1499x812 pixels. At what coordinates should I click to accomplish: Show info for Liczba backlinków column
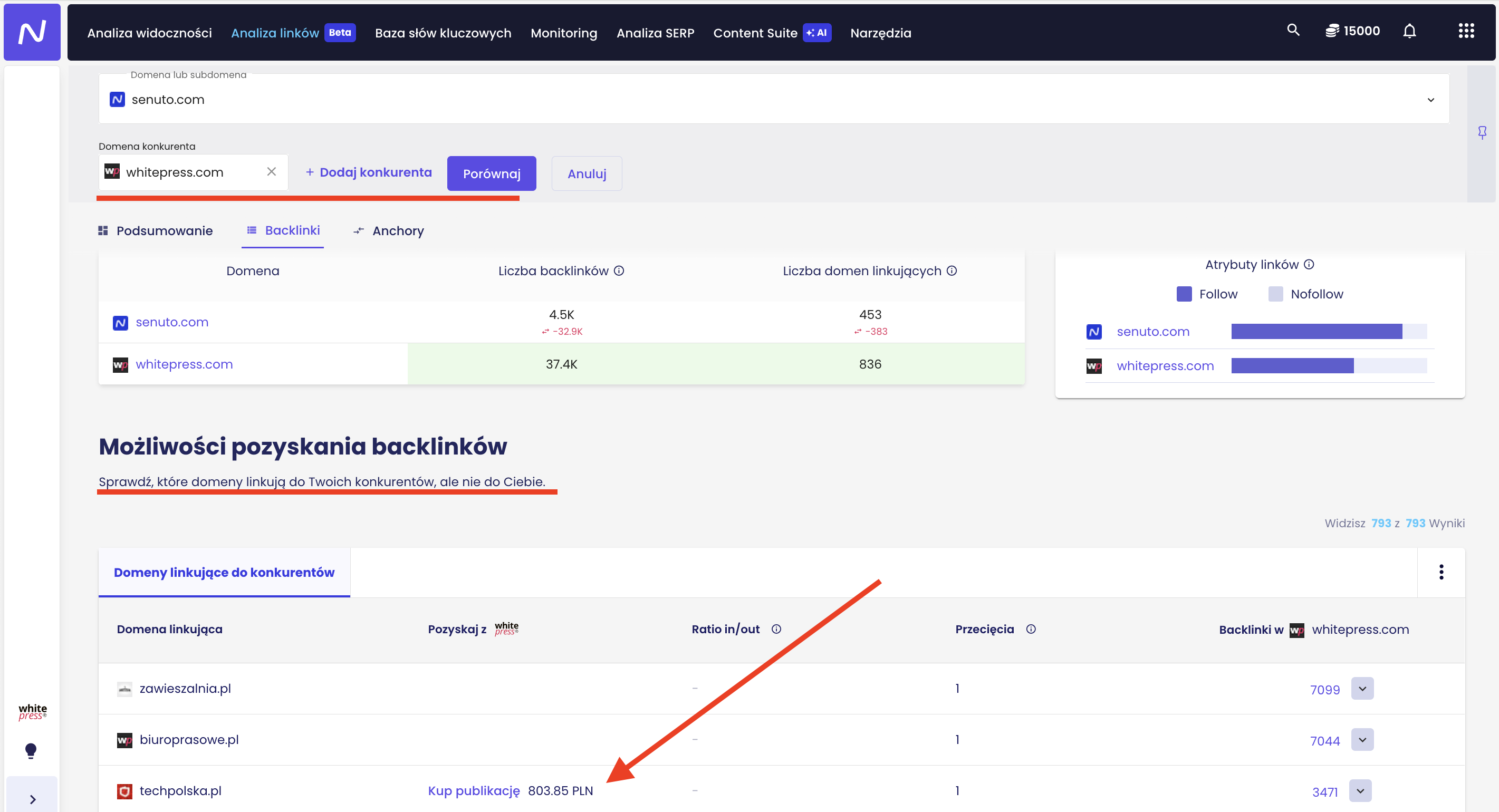click(619, 270)
